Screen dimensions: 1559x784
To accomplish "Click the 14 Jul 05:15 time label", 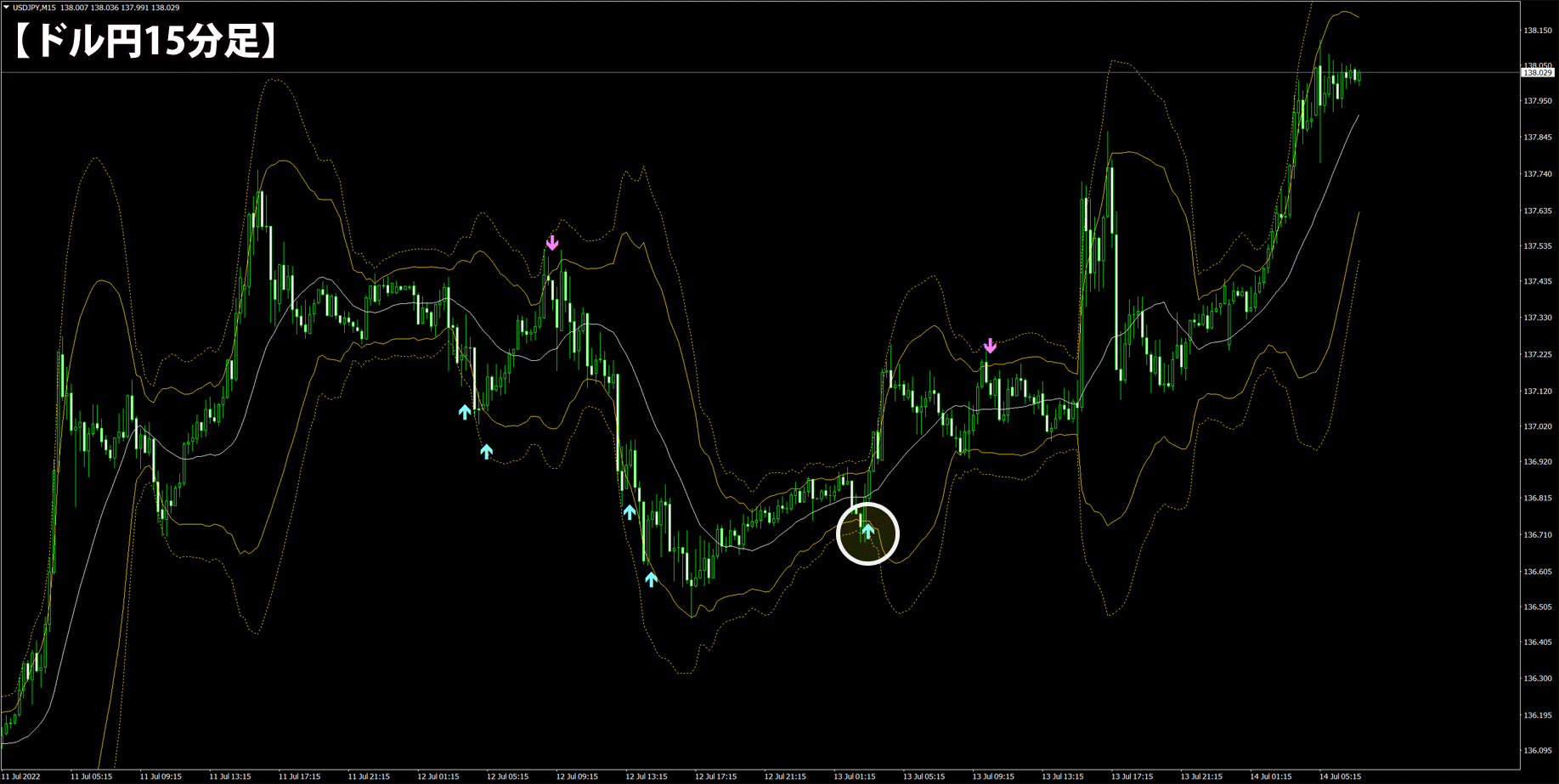I will pos(1341,776).
